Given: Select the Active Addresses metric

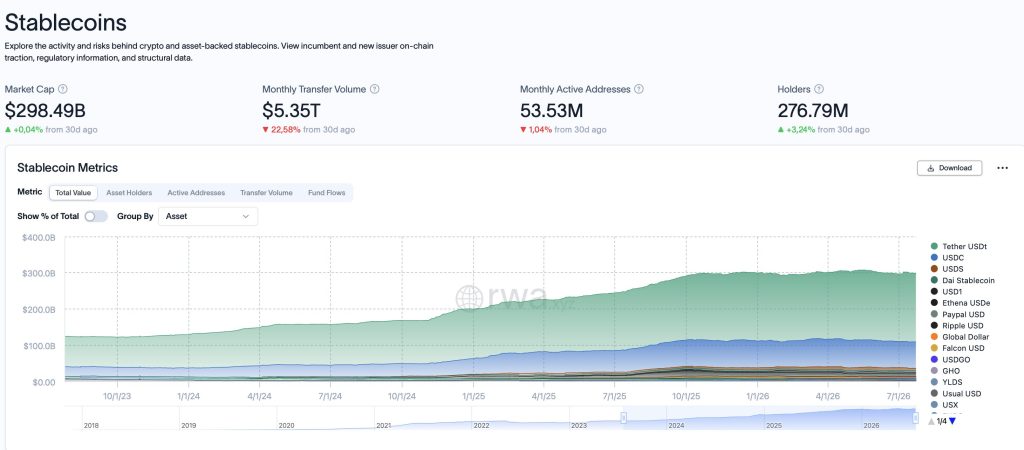Looking at the screenshot, I should pos(196,193).
